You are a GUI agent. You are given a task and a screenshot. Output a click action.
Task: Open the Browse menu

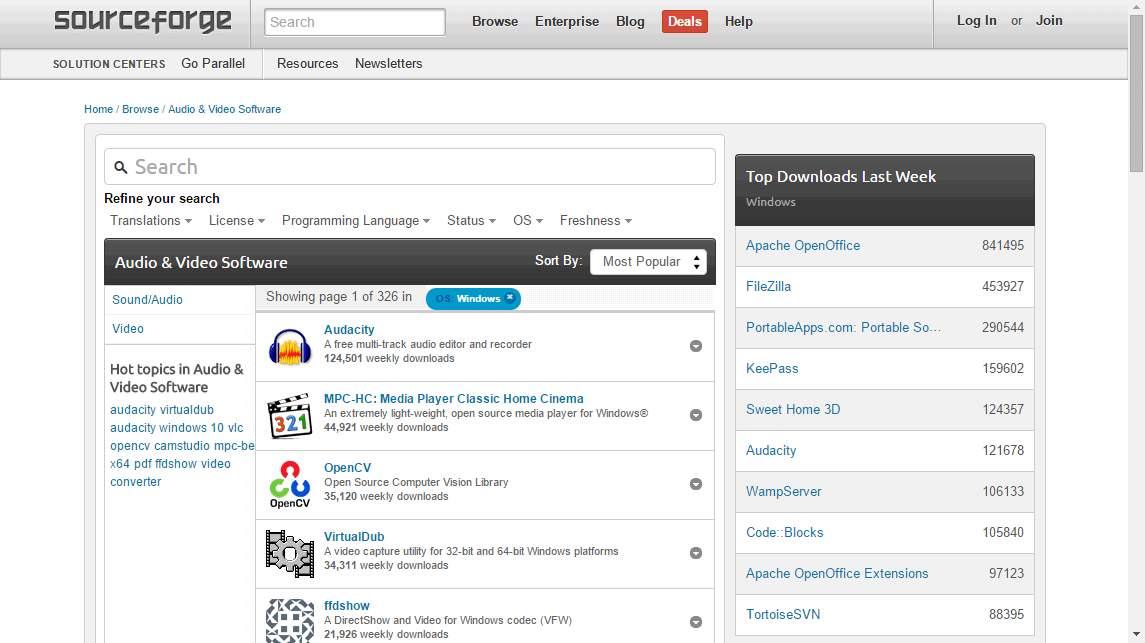click(x=495, y=21)
